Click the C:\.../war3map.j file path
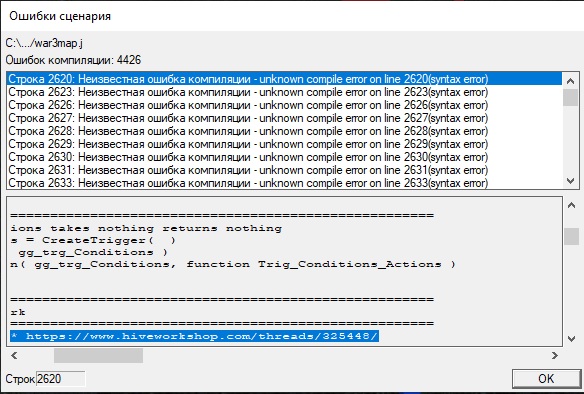584x394 pixels. coord(44,43)
